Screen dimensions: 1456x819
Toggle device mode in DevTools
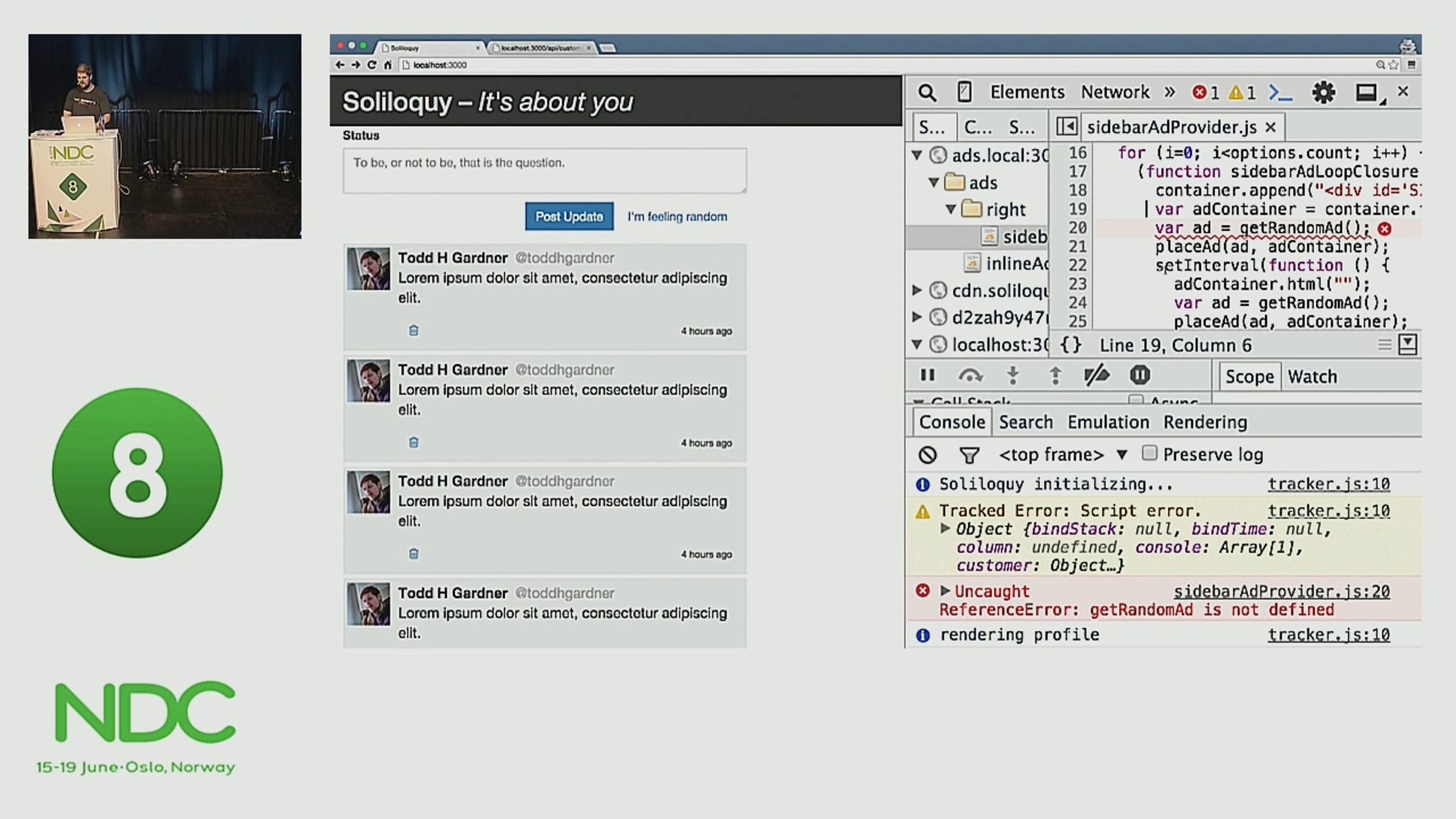point(964,92)
